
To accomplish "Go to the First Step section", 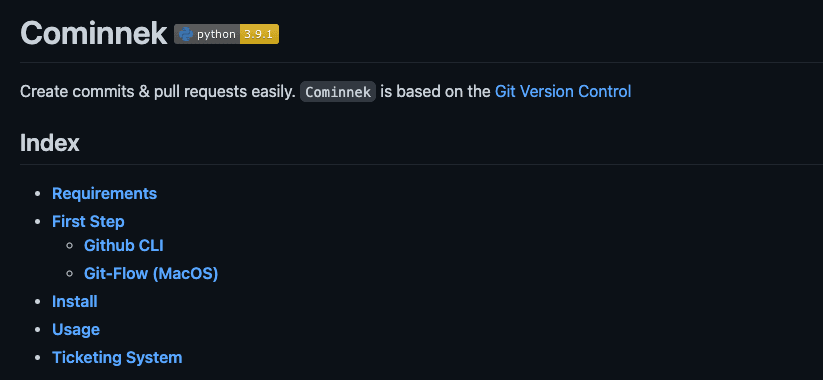I will 88,221.
